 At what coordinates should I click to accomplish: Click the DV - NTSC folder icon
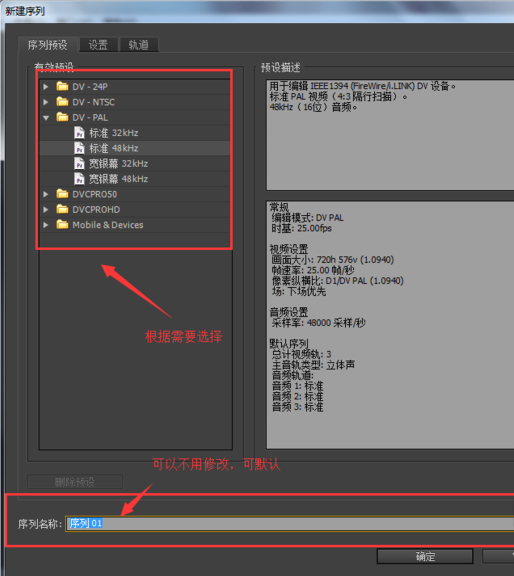pyautogui.click(x=62, y=102)
